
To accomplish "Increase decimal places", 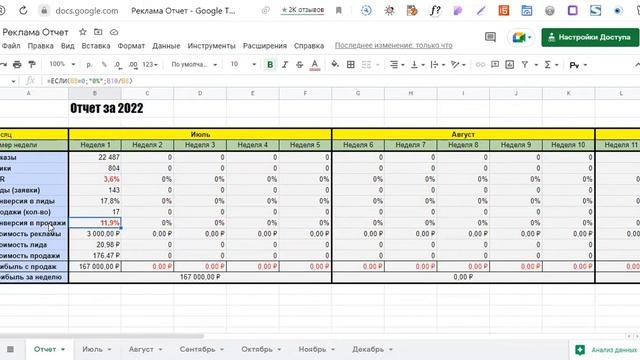I will pyautogui.click(x=133, y=64).
